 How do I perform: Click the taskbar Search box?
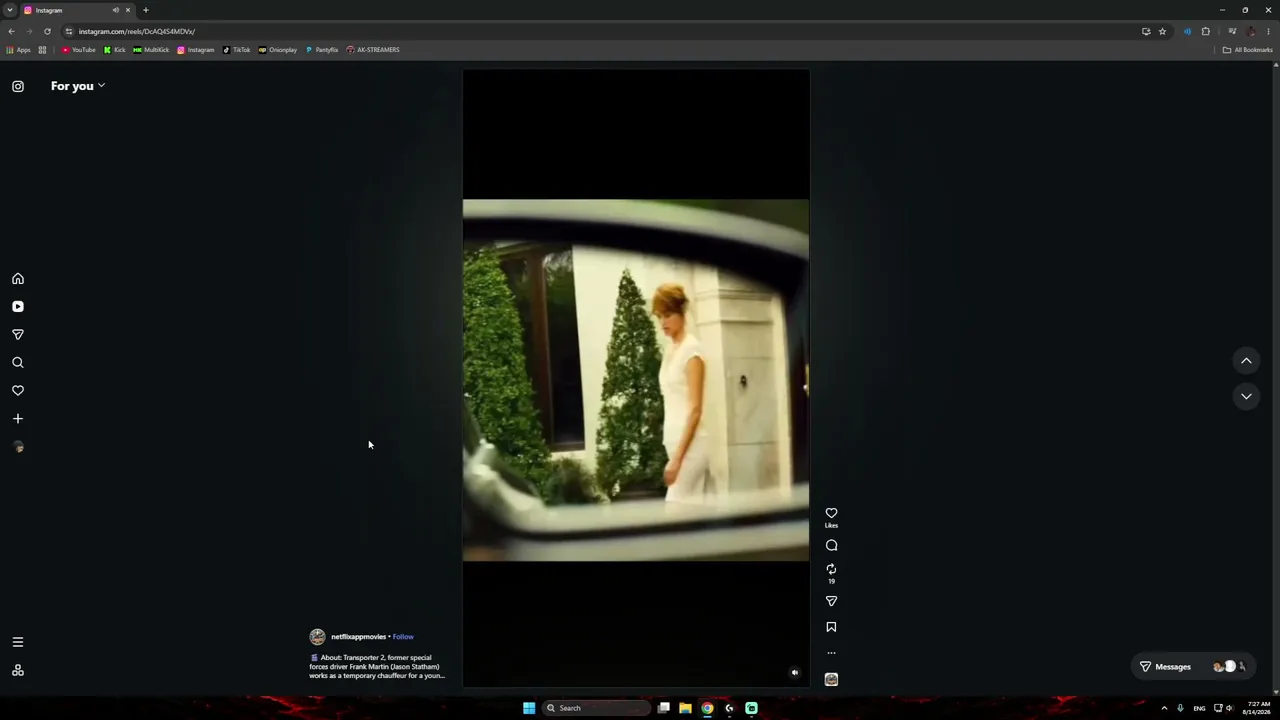click(x=596, y=708)
